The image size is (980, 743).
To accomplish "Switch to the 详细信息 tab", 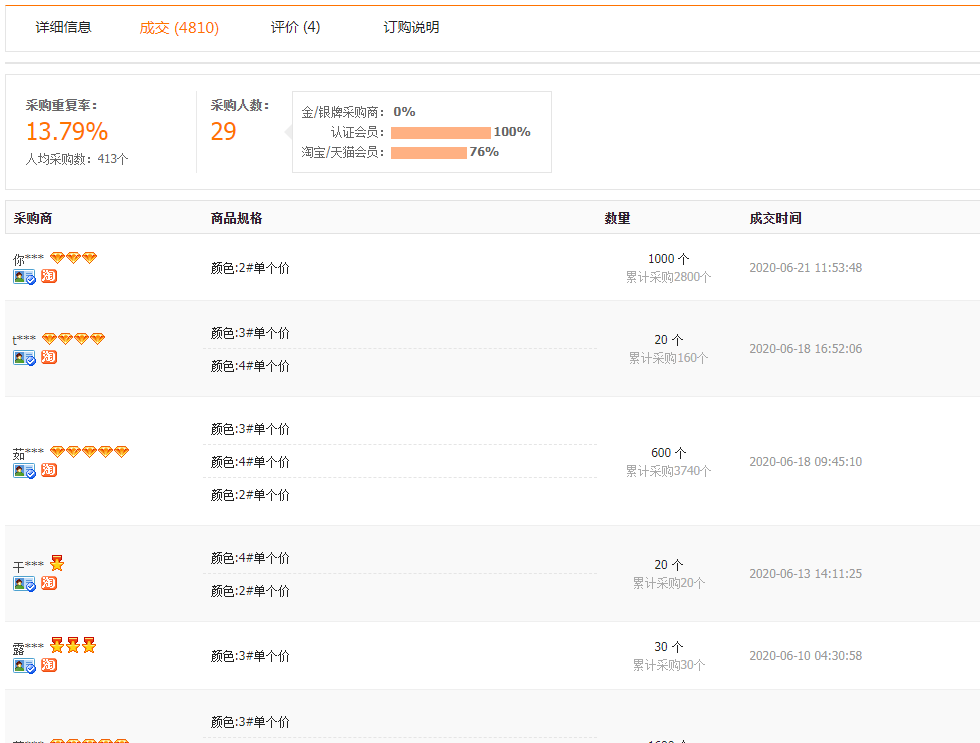I will click(x=63, y=27).
